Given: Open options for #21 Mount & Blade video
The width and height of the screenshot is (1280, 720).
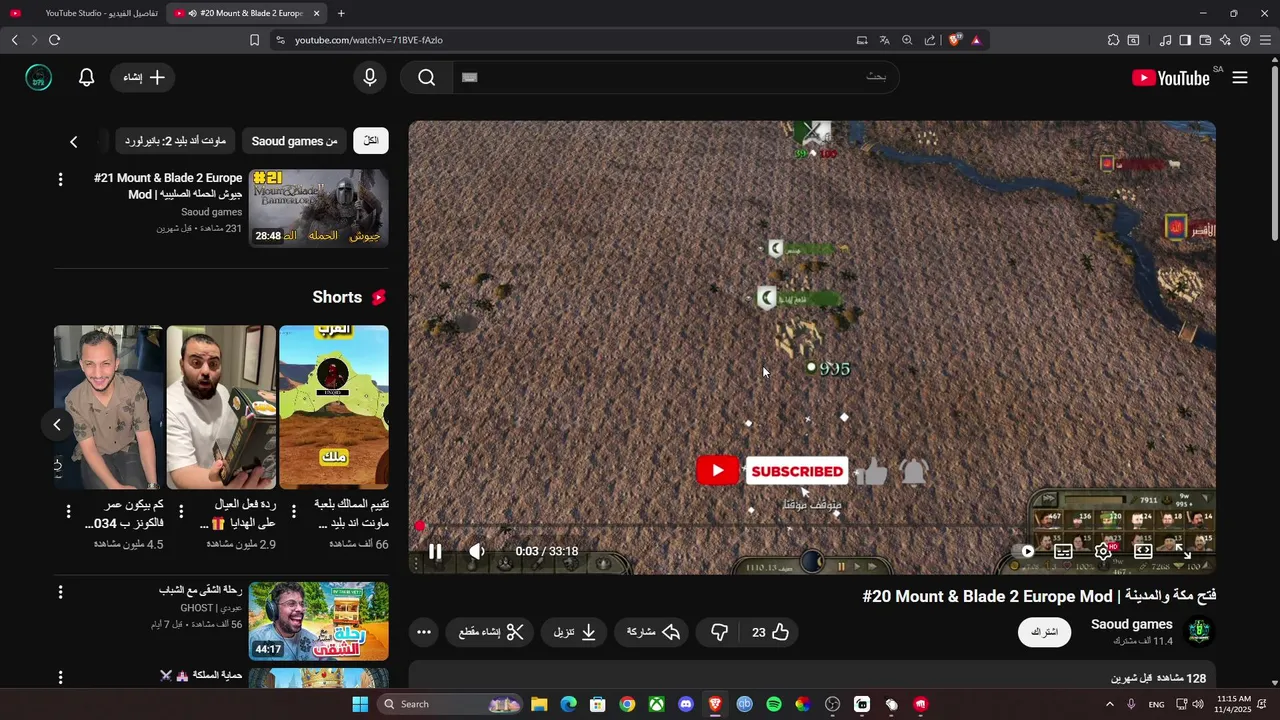Looking at the screenshot, I should (x=60, y=179).
